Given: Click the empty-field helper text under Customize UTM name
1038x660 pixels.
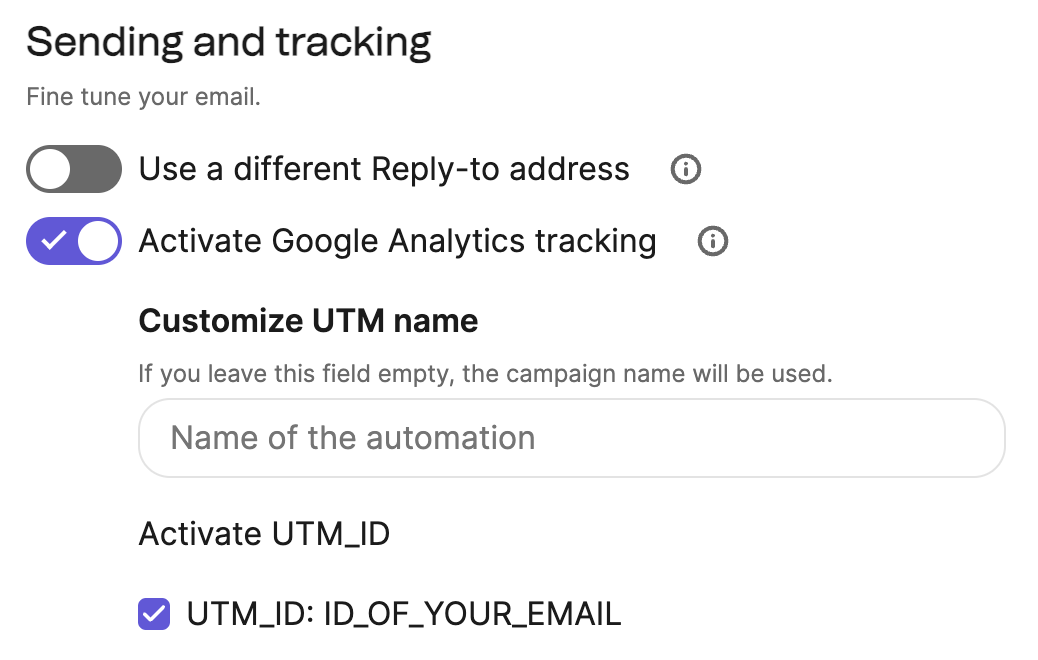Looking at the screenshot, I should [x=485, y=376].
